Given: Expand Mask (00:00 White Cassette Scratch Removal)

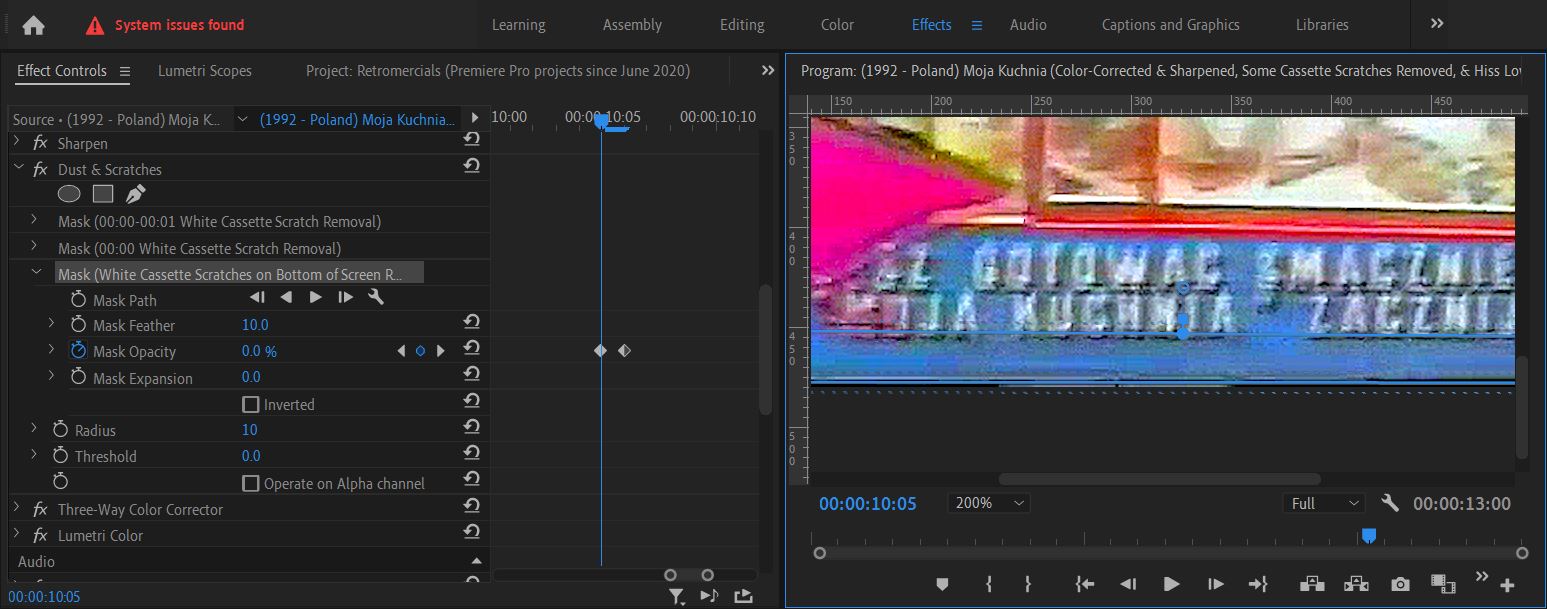Looking at the screenshot, I should point(34,247).
